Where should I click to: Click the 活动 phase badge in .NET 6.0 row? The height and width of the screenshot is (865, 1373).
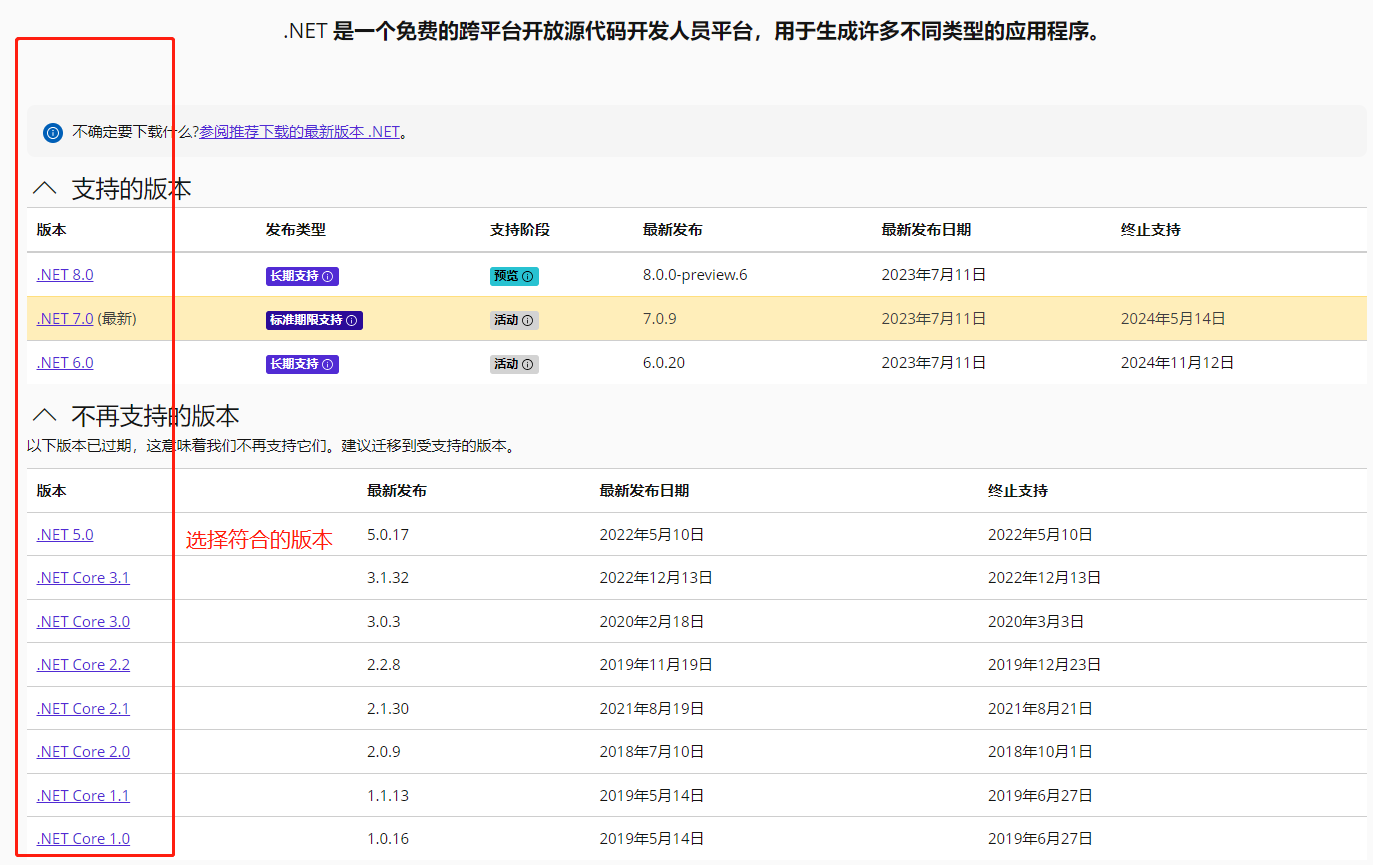point(514,364)
